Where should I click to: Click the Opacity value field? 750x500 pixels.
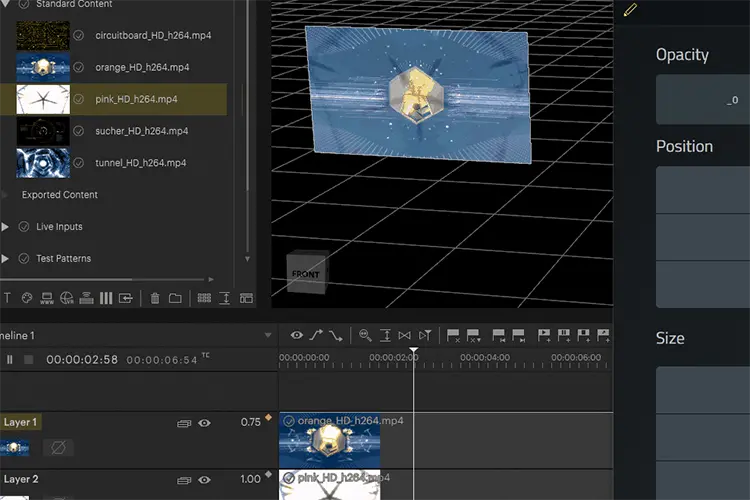pos(703,100)
